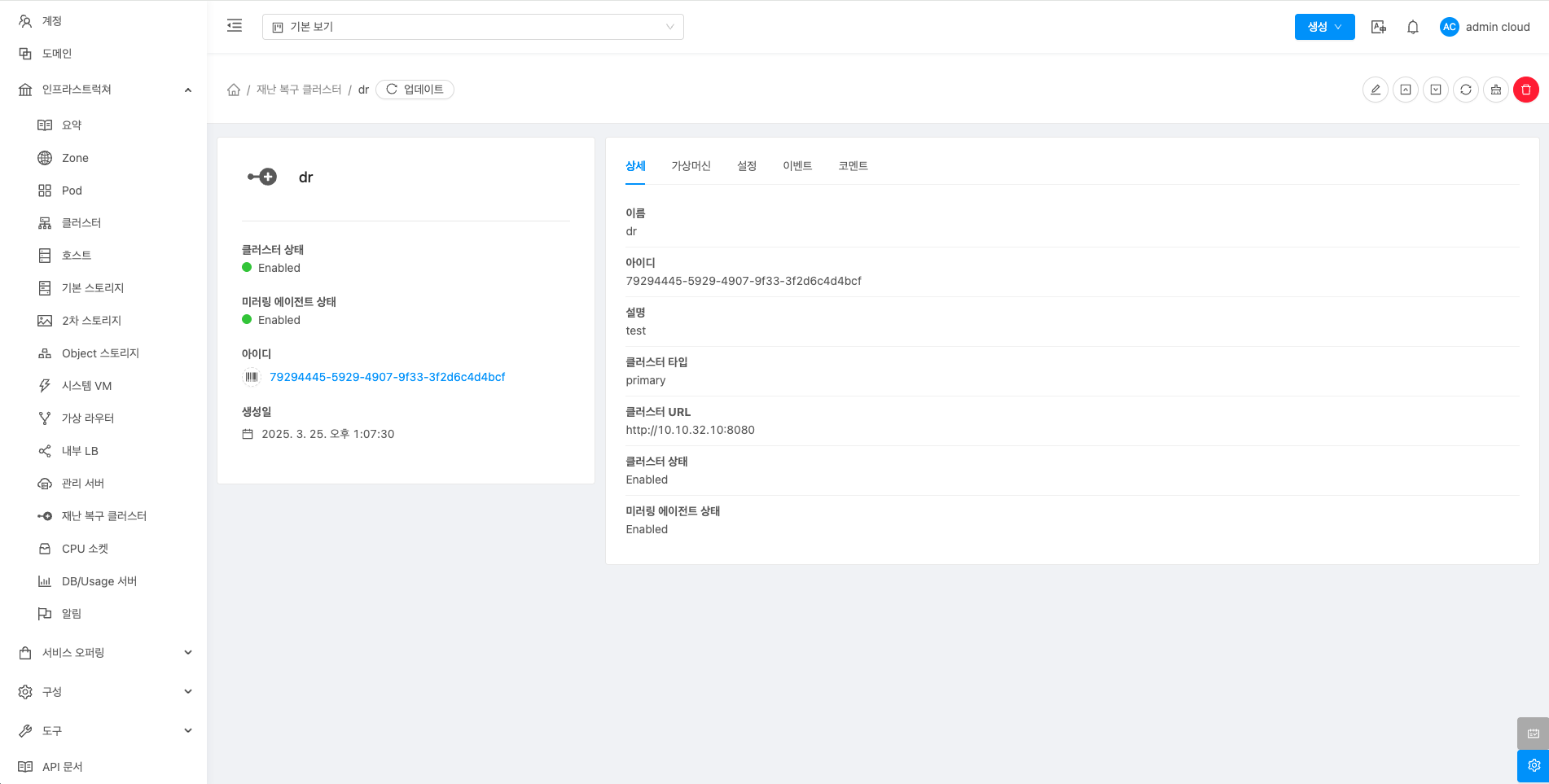Toggle the sidebar collapse menu icon
The width and height of the screenshot is (1549, 784).
tap(235, 26)
